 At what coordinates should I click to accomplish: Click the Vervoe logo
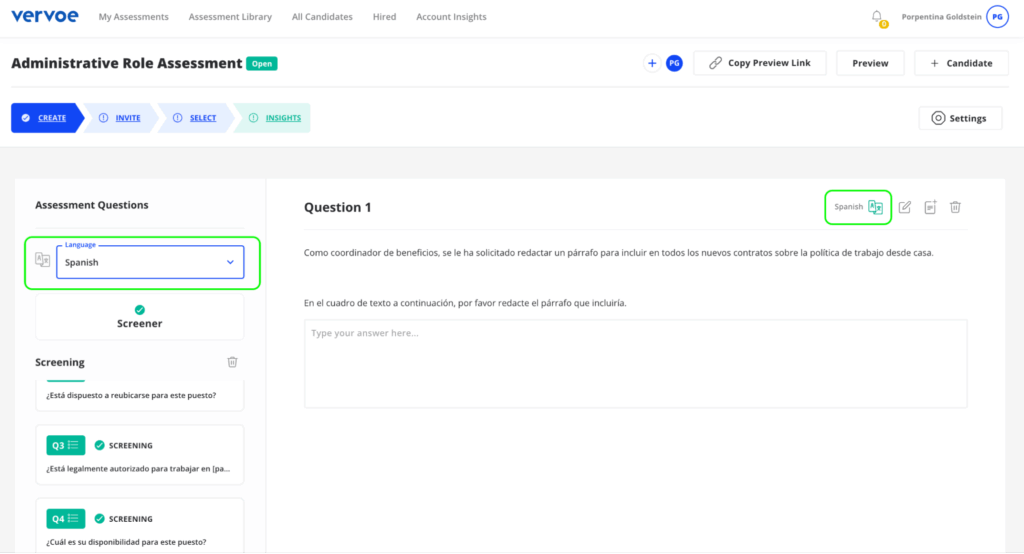[x=44, y=17]
